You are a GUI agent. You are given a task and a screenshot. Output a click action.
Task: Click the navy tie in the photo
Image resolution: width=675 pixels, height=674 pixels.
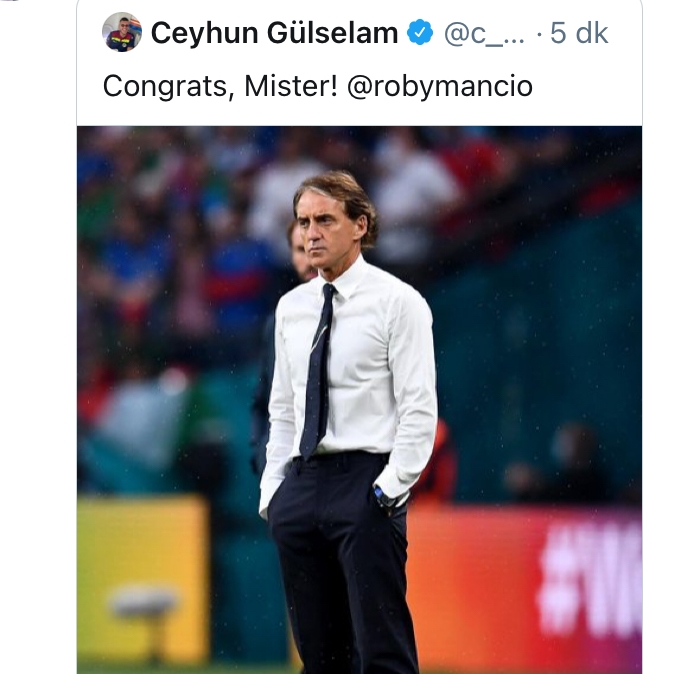(318, 372)
